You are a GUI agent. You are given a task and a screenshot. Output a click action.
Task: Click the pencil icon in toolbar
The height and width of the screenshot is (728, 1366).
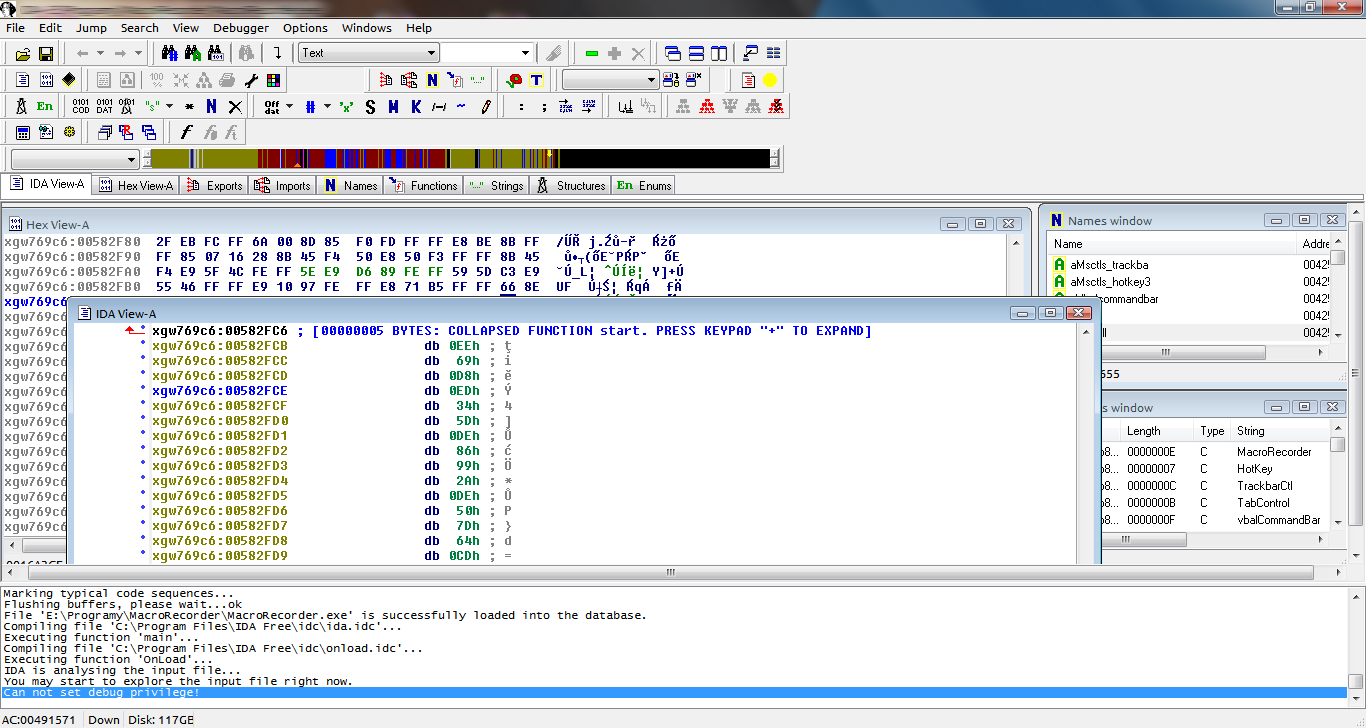[x=486, y=106]
